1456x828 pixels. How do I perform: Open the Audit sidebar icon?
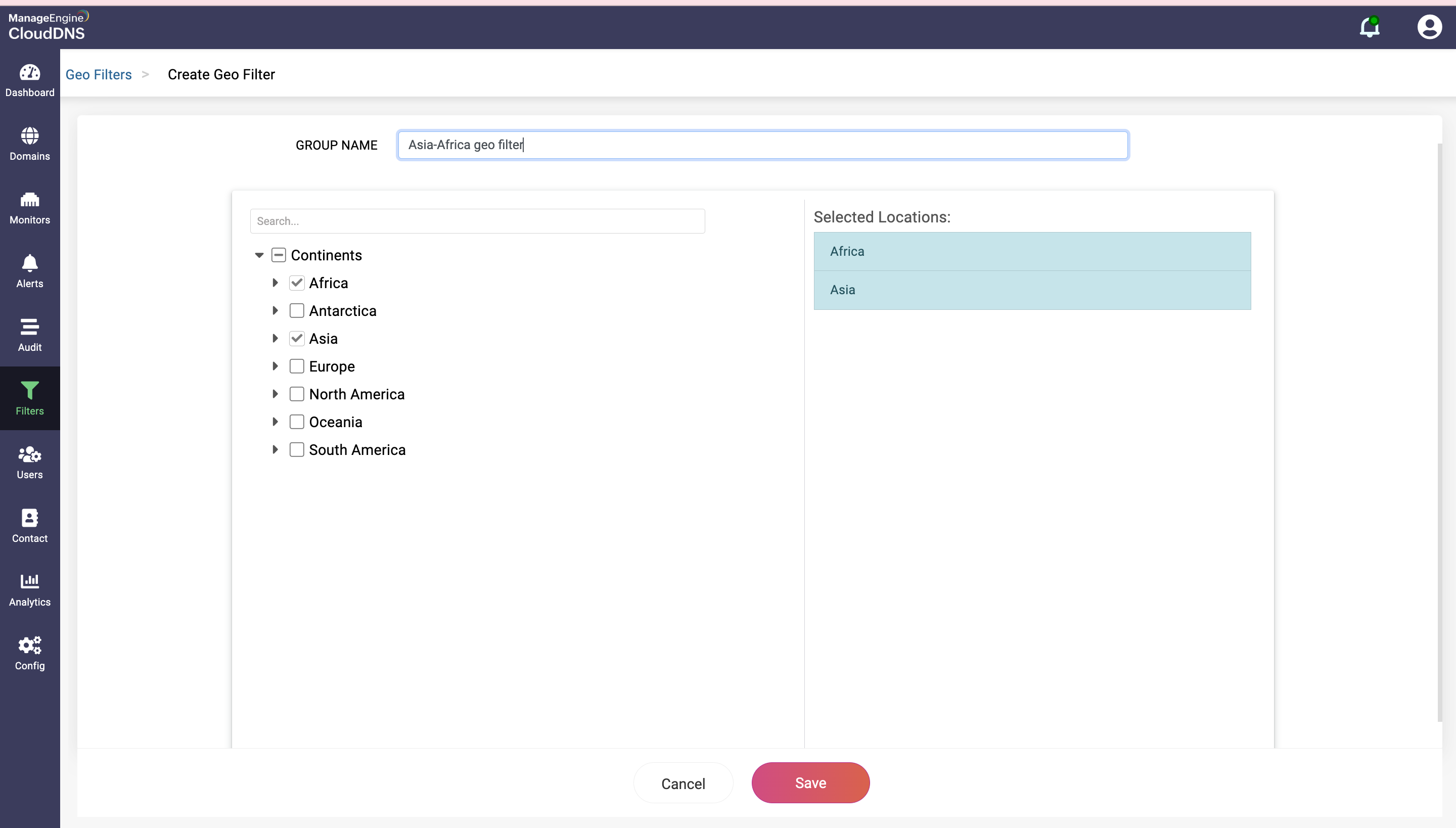(29, 328)
